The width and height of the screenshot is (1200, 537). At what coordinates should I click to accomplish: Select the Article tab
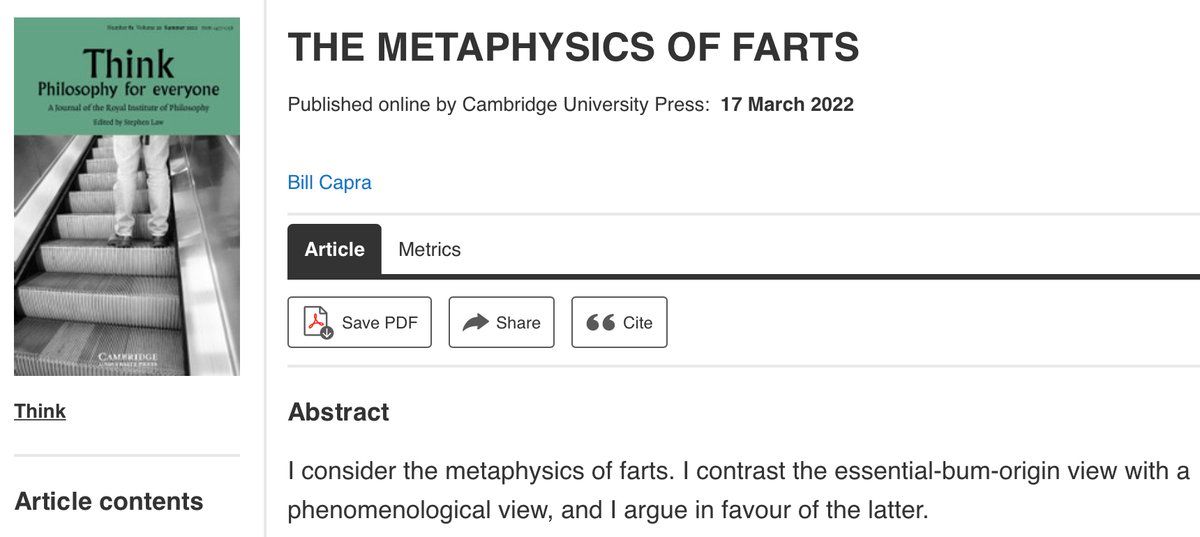(x=334, y=249)
